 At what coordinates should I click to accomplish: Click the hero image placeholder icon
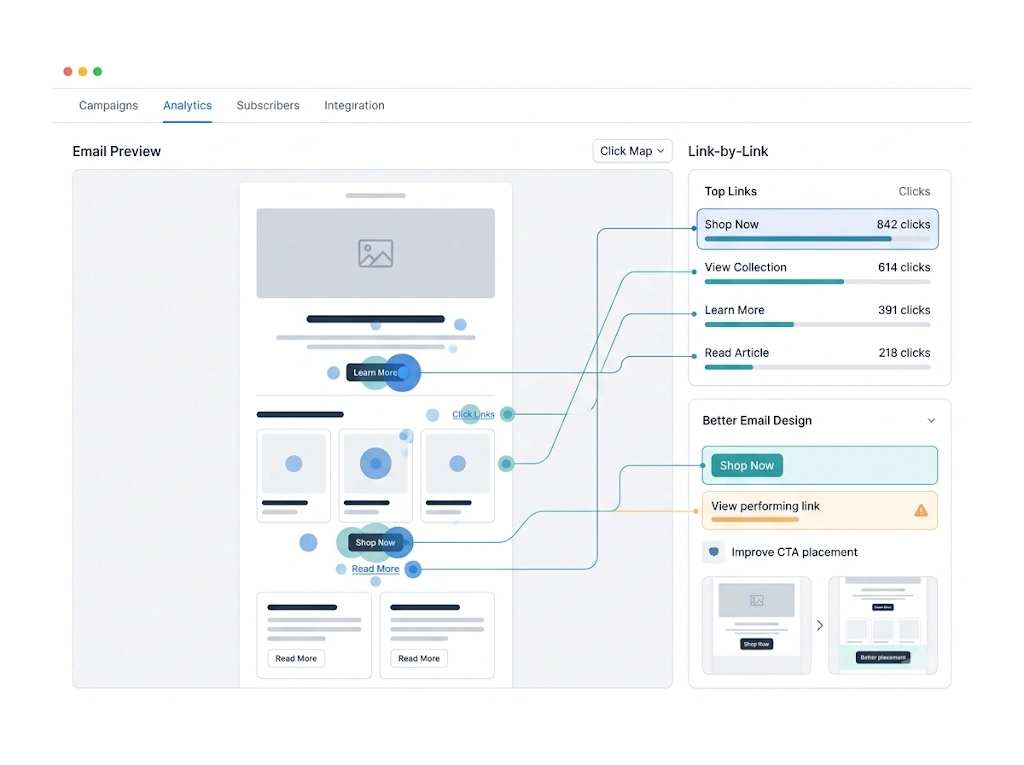tap(376, 253)
